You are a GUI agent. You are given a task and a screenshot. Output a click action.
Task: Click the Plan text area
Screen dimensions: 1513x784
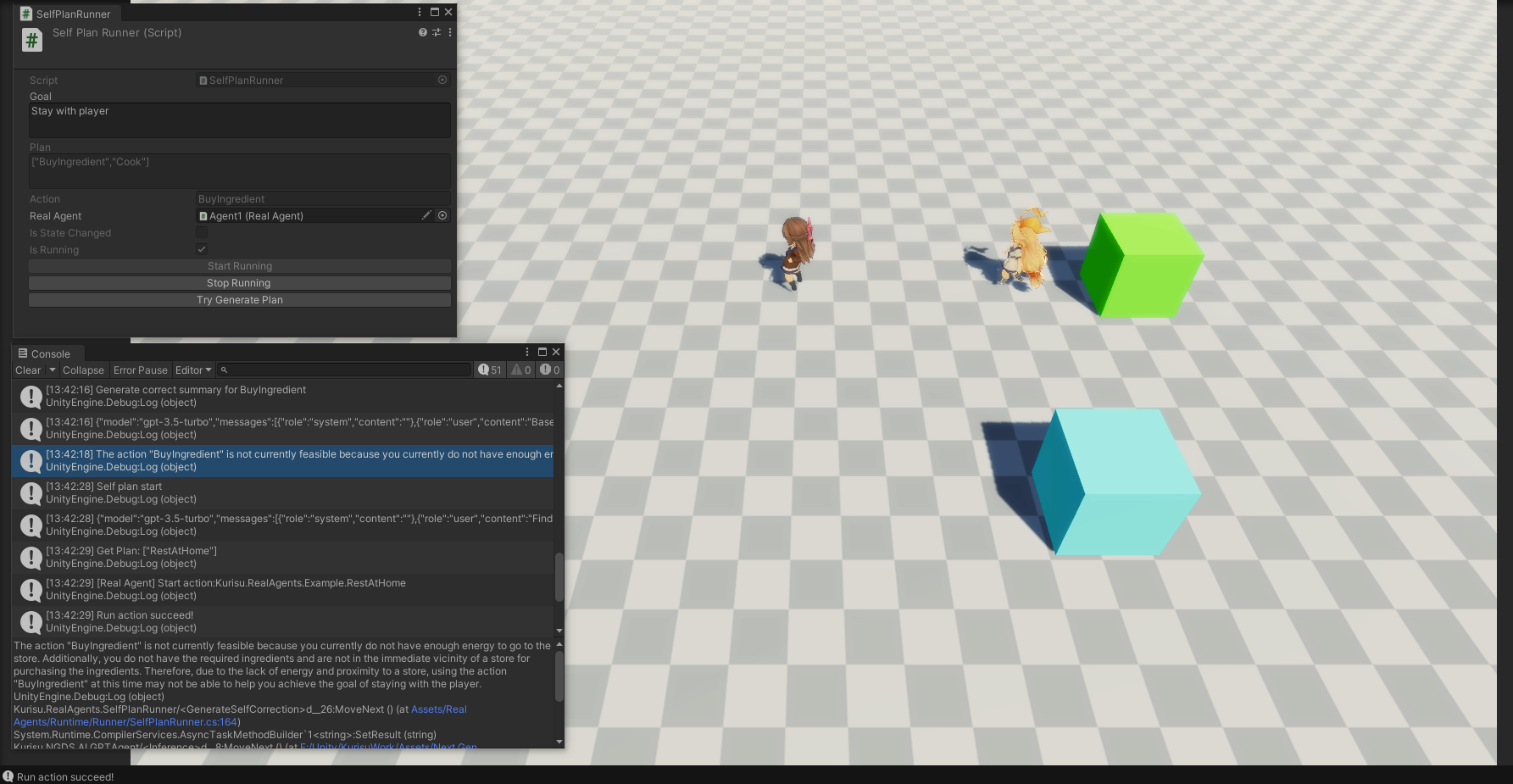(240, 171)
